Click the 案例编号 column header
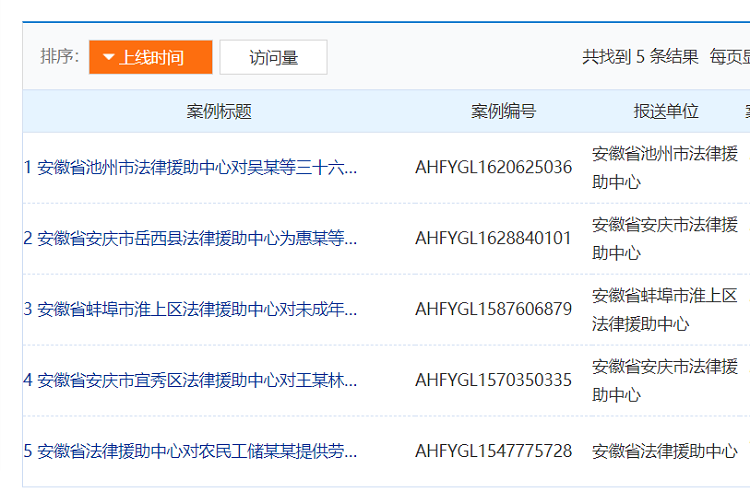Viewport: 750px width, 492px height. (503, 111)
